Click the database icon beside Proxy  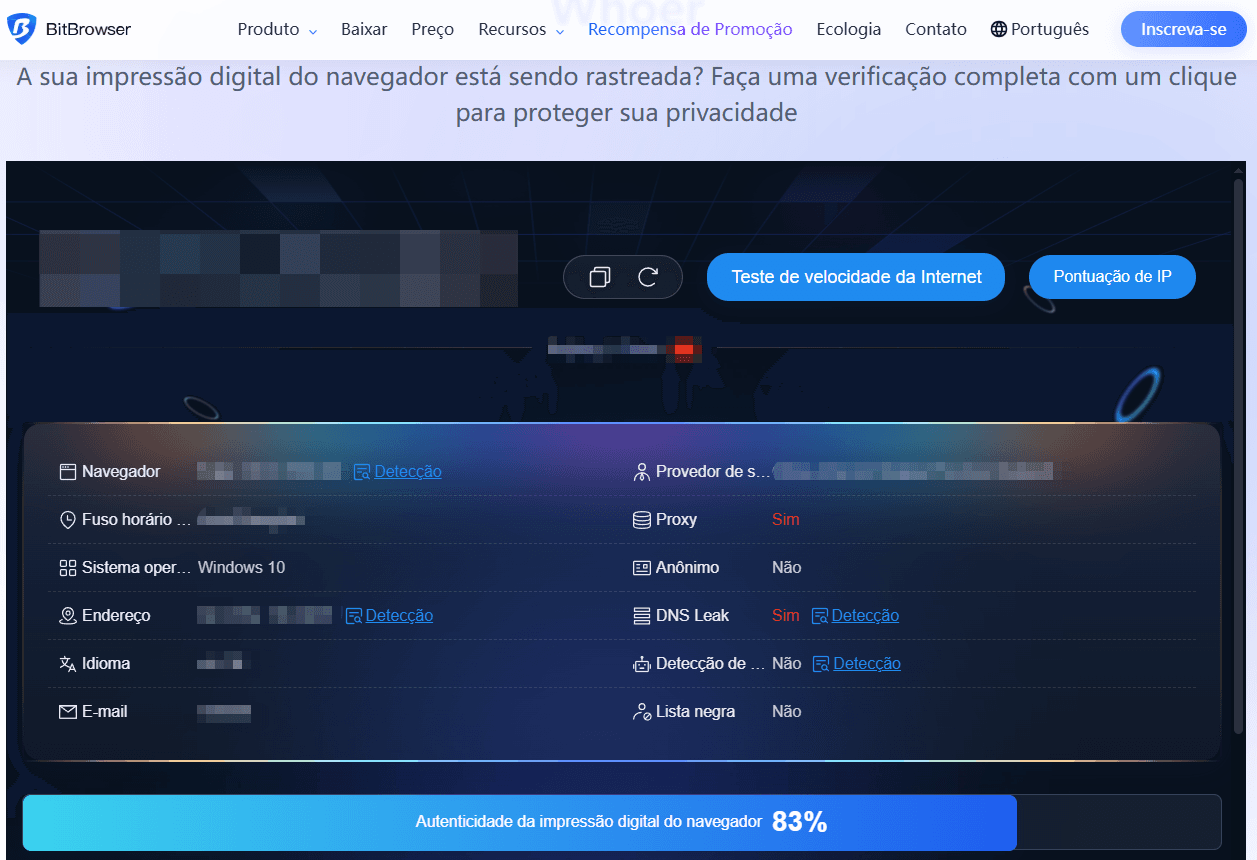[x=641, y=519]
